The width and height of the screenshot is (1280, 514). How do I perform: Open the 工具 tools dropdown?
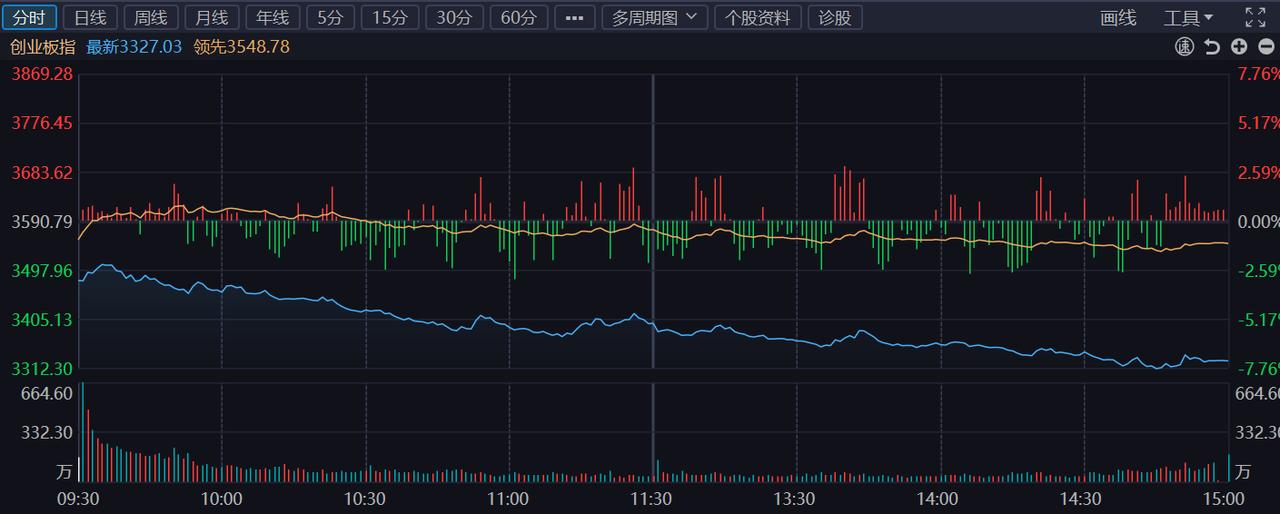pos(1188,17)
